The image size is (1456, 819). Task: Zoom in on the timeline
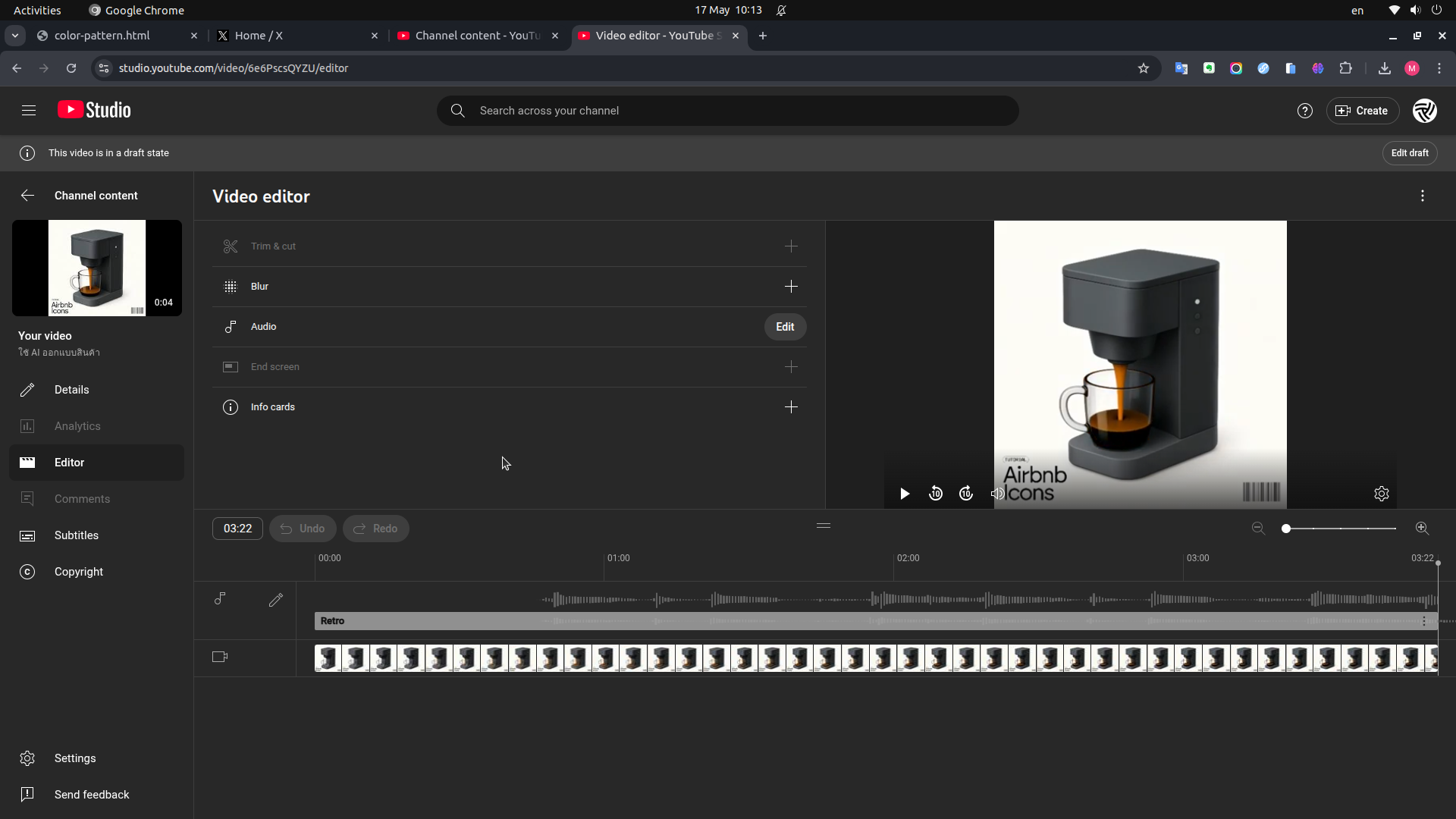point(1423,529)
